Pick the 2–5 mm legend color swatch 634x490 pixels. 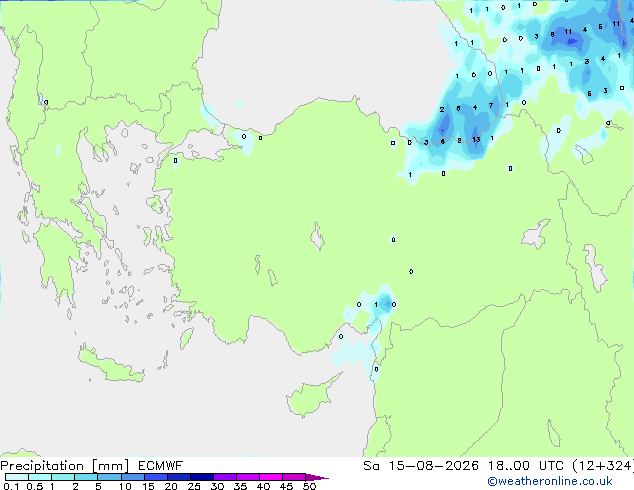[86, 477]
